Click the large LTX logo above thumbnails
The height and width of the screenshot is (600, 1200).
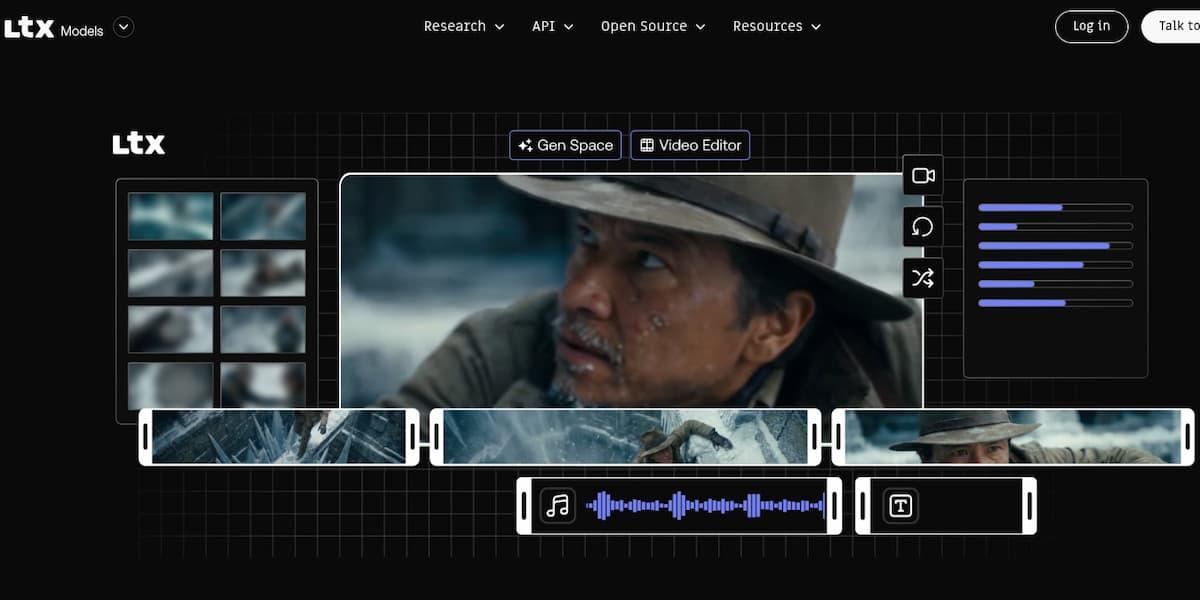(x=138, y=144)
